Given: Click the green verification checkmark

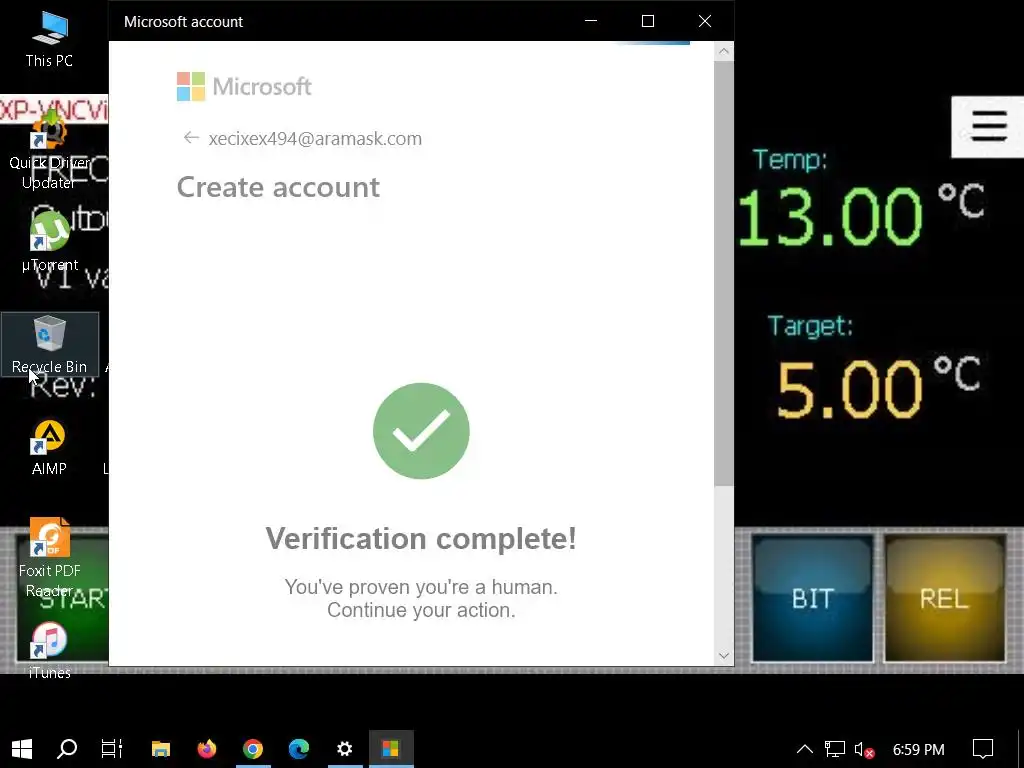Looking at the screenshot, I should pos(421,431).
